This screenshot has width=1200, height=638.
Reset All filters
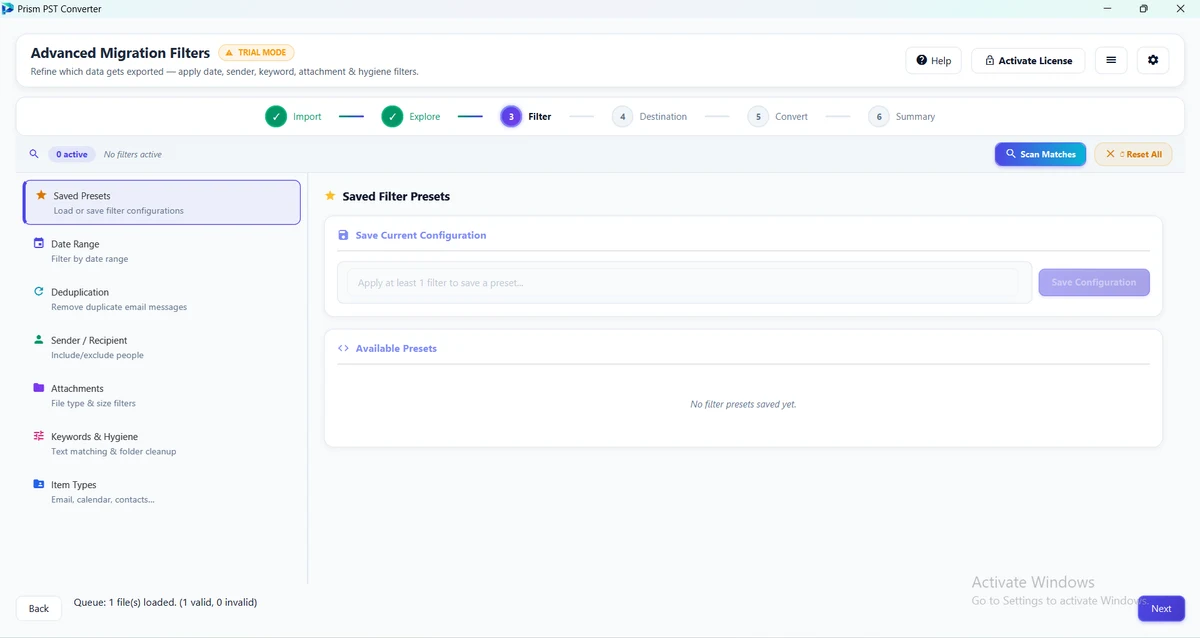coord(1133,154)
